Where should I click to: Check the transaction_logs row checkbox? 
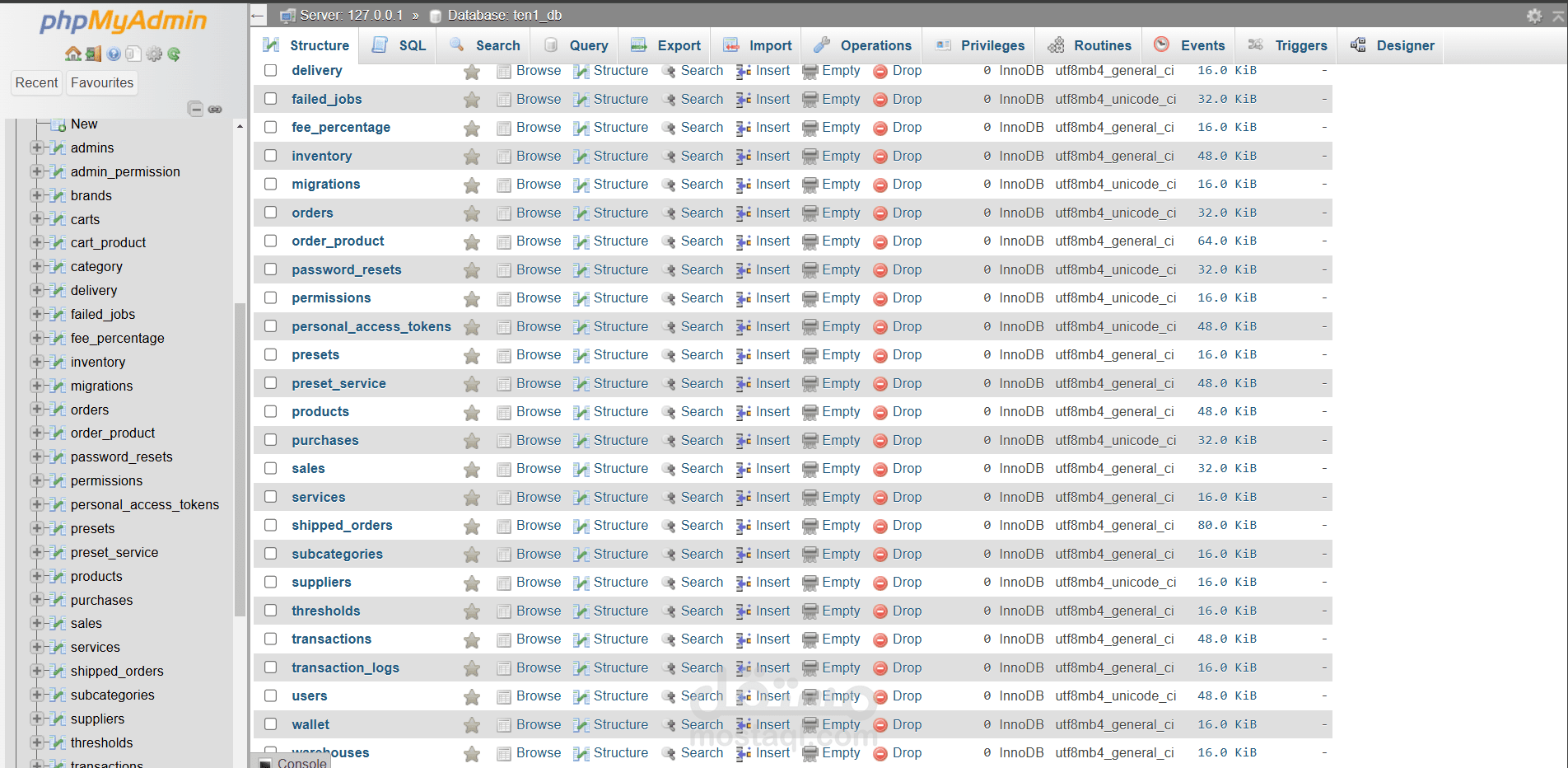pos(270,667)
